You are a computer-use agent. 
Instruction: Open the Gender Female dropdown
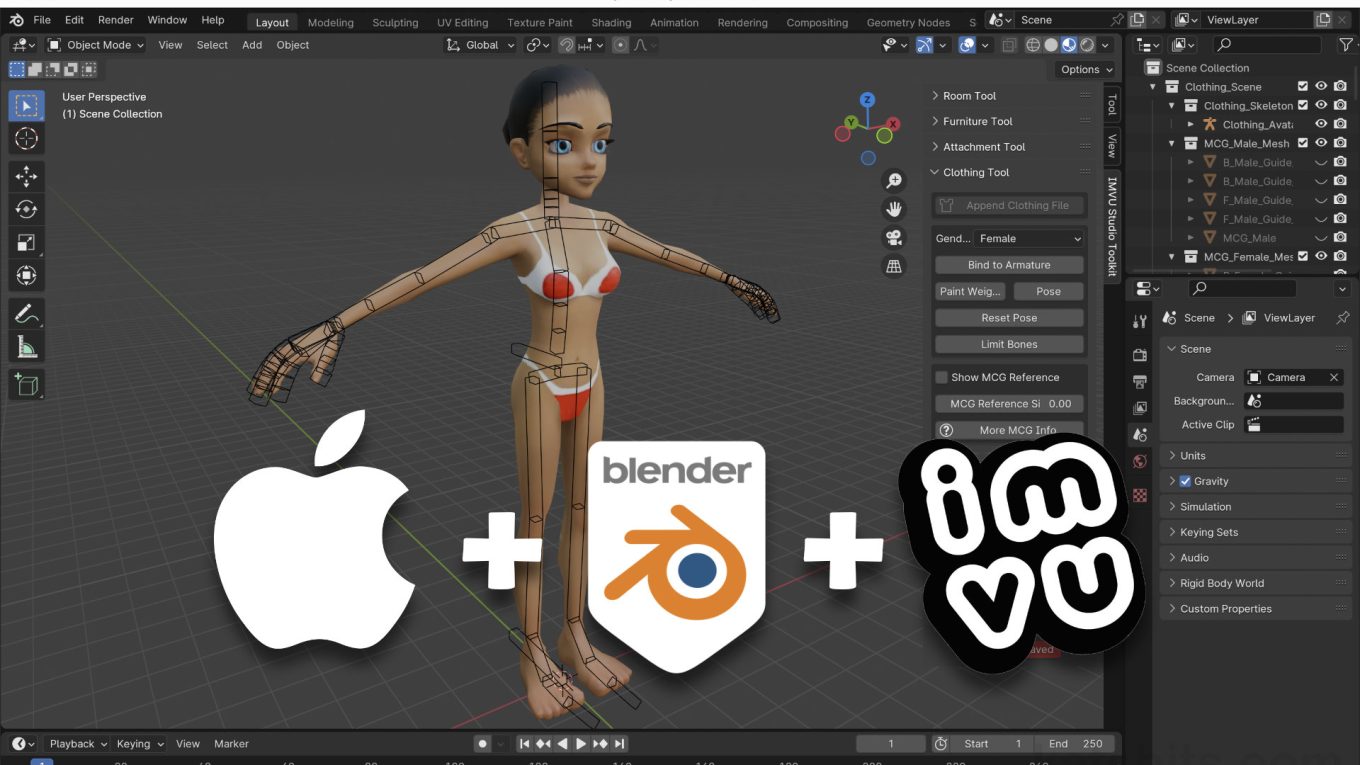(1030, 239)
